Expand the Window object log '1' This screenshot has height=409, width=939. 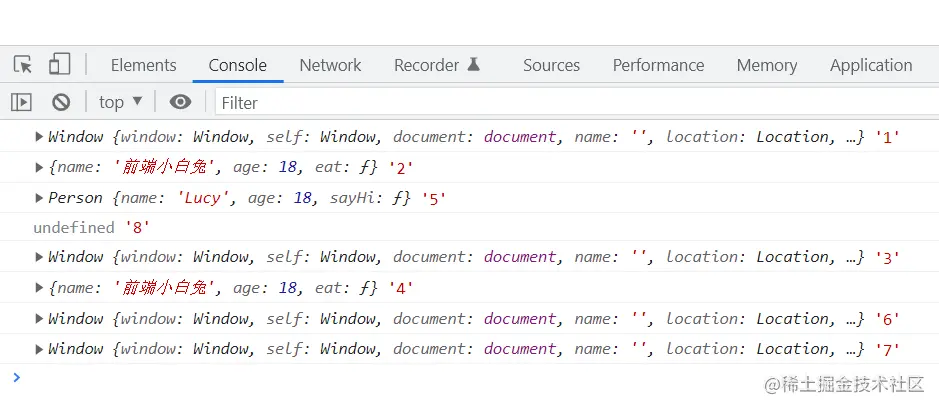tap(39, 137)
